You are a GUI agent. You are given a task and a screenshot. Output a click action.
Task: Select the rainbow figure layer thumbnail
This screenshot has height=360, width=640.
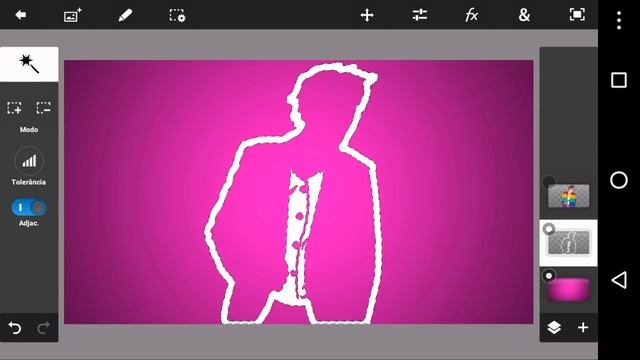click(x=569, y=196)
